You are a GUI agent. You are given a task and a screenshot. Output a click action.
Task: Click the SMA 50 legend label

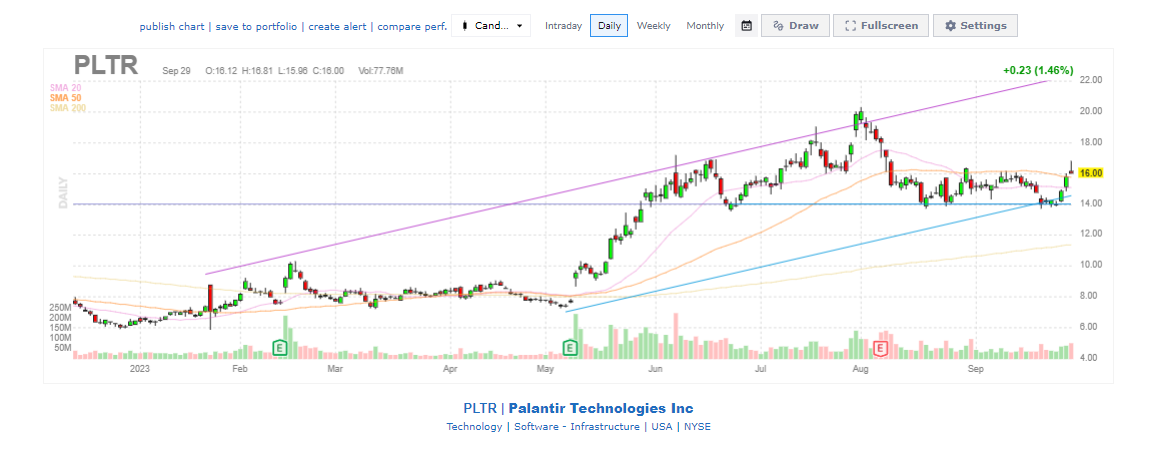(x=65, y=97)
